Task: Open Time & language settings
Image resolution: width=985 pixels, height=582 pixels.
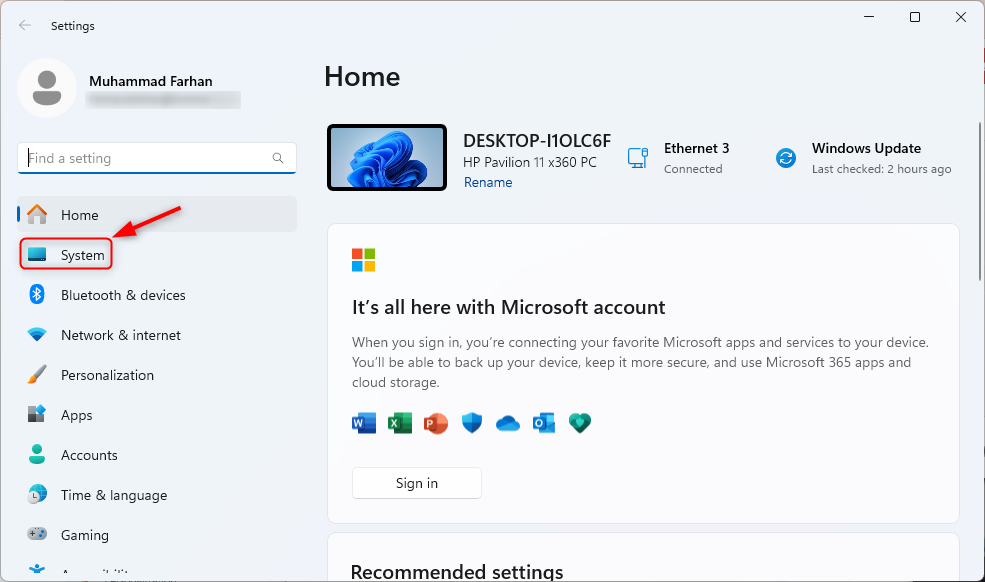Action: 157,495
